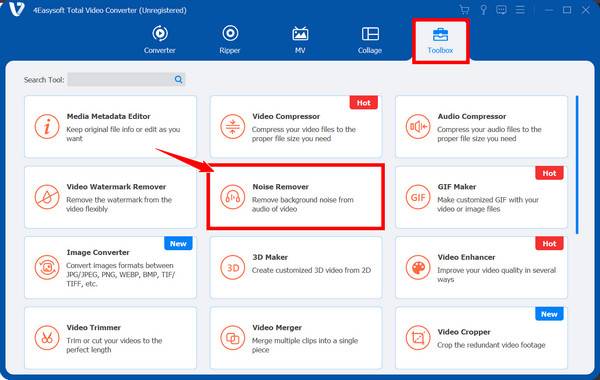This screenshot has width=600, height=380.
Task: Open the Media Metadata Editor tool icon
Action: point(47,126)
